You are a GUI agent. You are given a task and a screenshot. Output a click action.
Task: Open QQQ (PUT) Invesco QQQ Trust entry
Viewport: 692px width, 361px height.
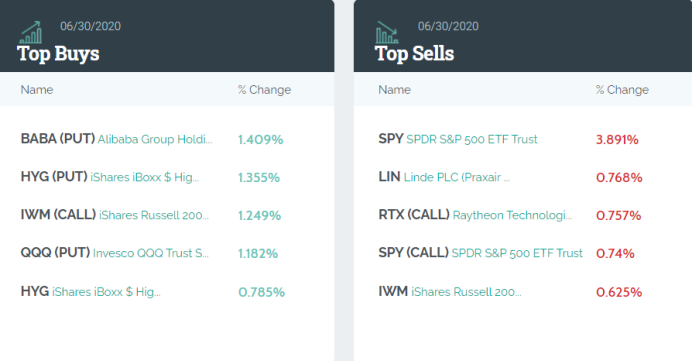[x=115, y=253]
